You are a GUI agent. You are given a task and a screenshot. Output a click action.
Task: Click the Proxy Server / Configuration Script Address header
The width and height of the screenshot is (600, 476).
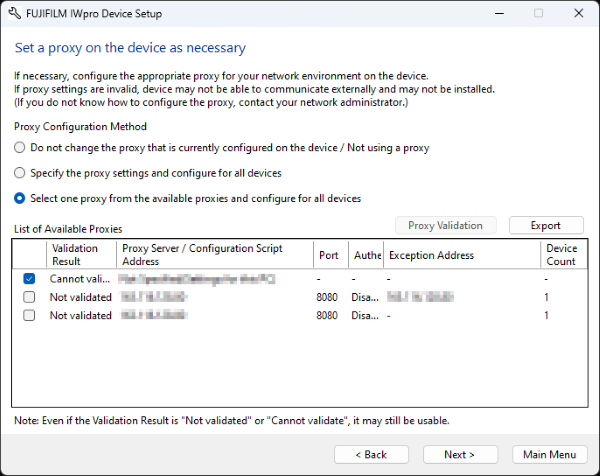tap(215, 254)
